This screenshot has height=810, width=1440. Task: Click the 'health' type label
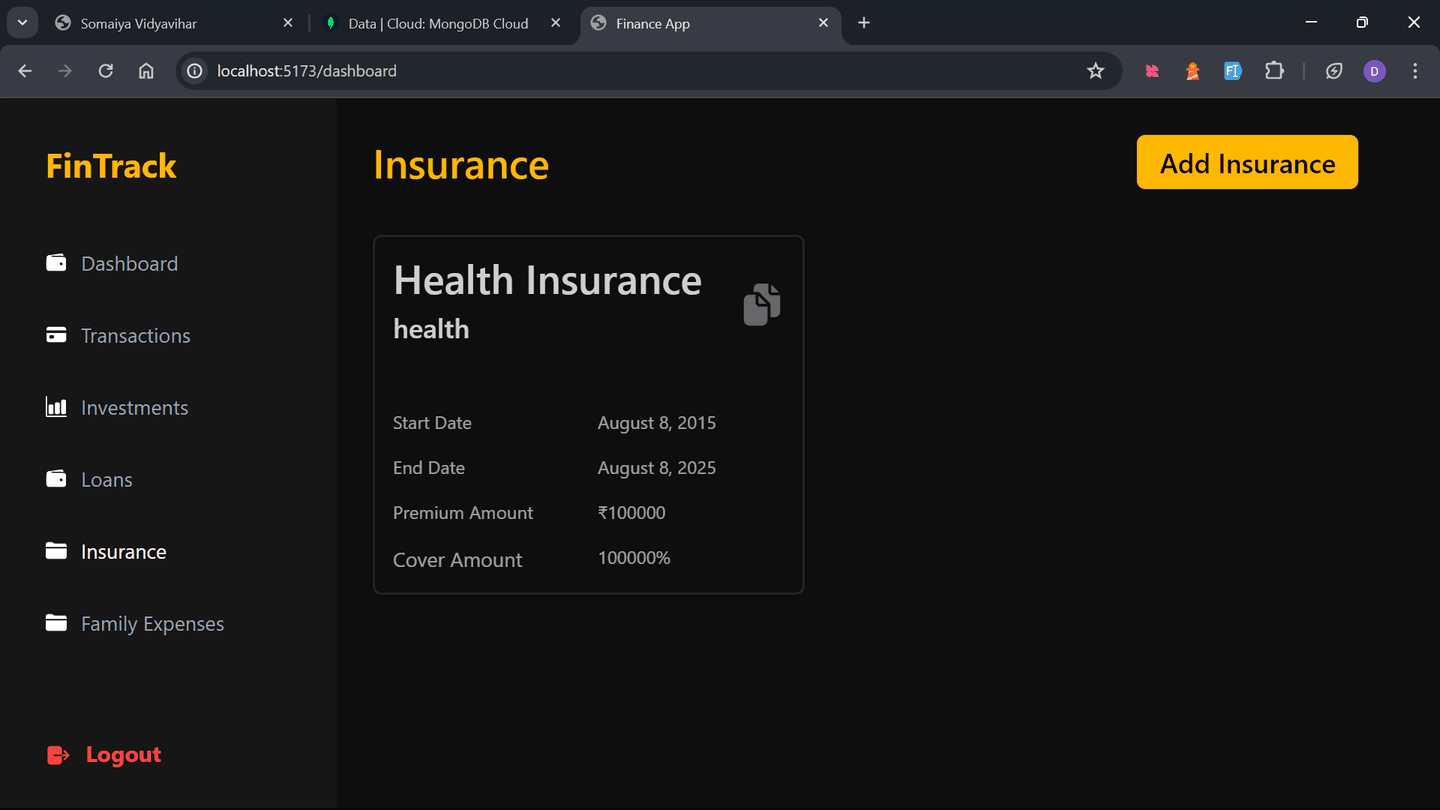coord(431,329)
